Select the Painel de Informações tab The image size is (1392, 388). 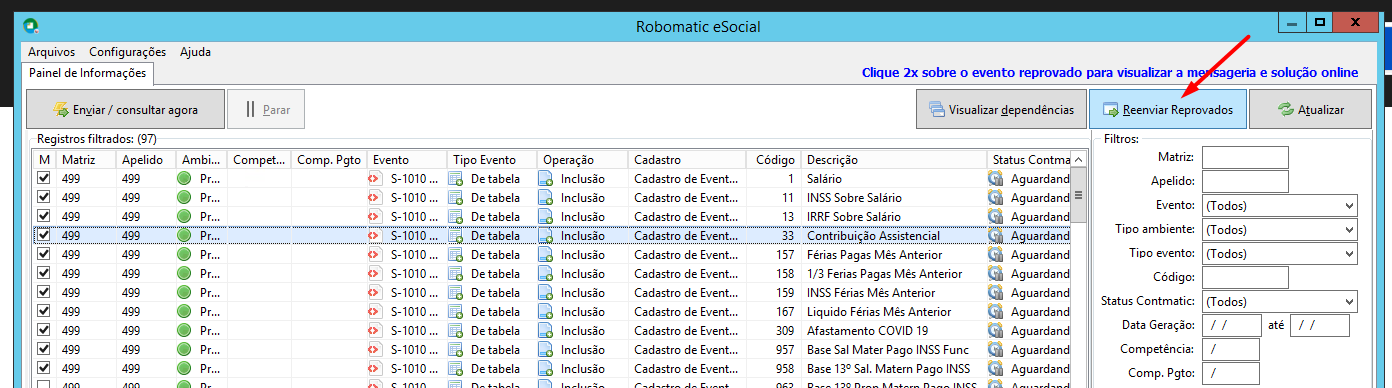(x=87, y=73)
